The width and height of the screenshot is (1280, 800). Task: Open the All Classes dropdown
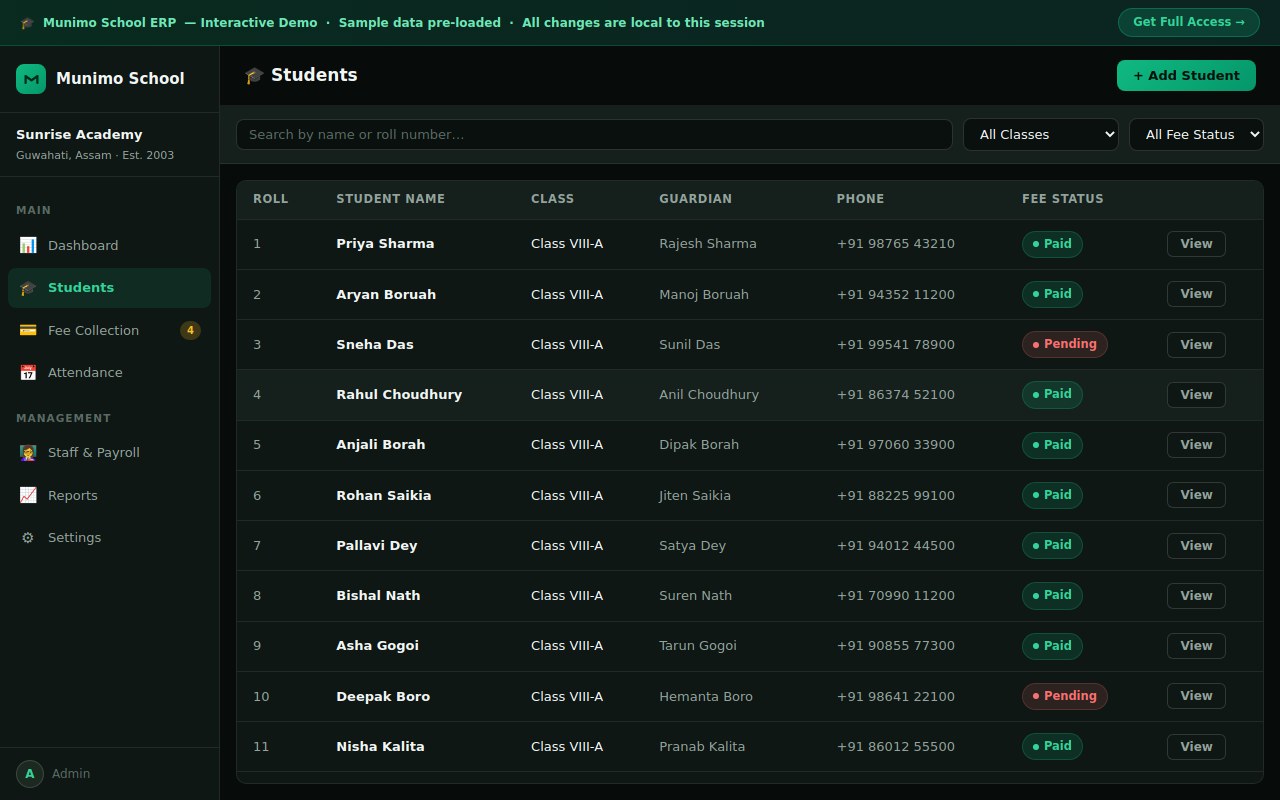pyautogui.click(x=1040, y=135)
